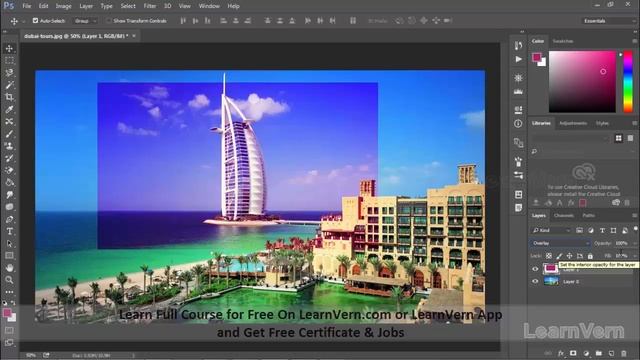Select the Rectangular Marquee tool

point(9,60)
